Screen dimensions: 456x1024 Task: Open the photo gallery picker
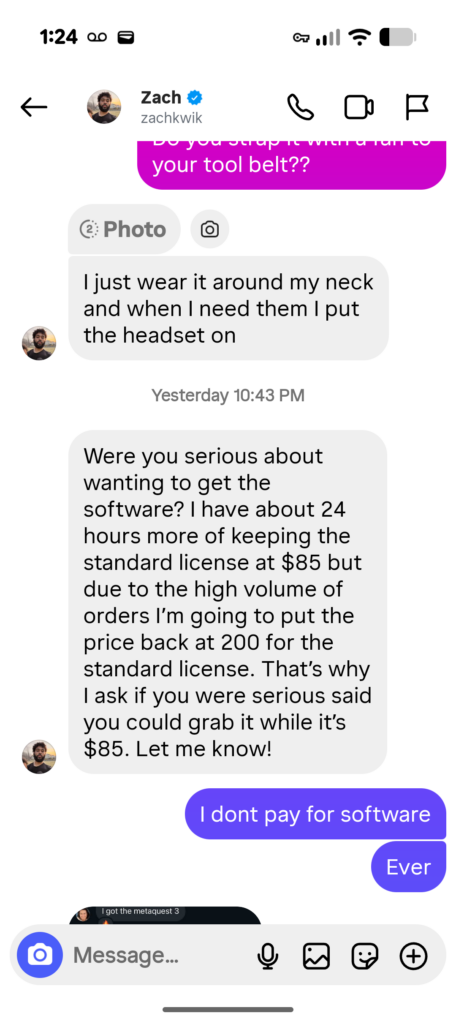[316, 957]
